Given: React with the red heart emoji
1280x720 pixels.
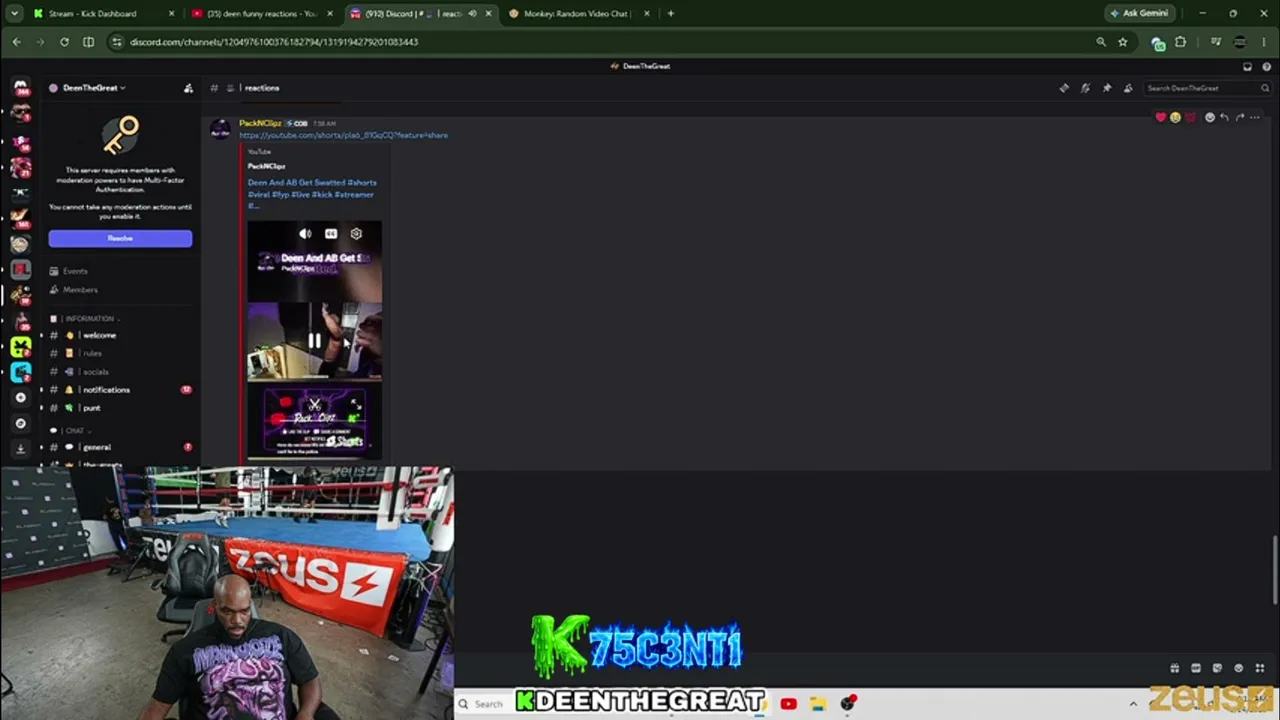Looking at the screenshot, I should (x=1161, y=117).
